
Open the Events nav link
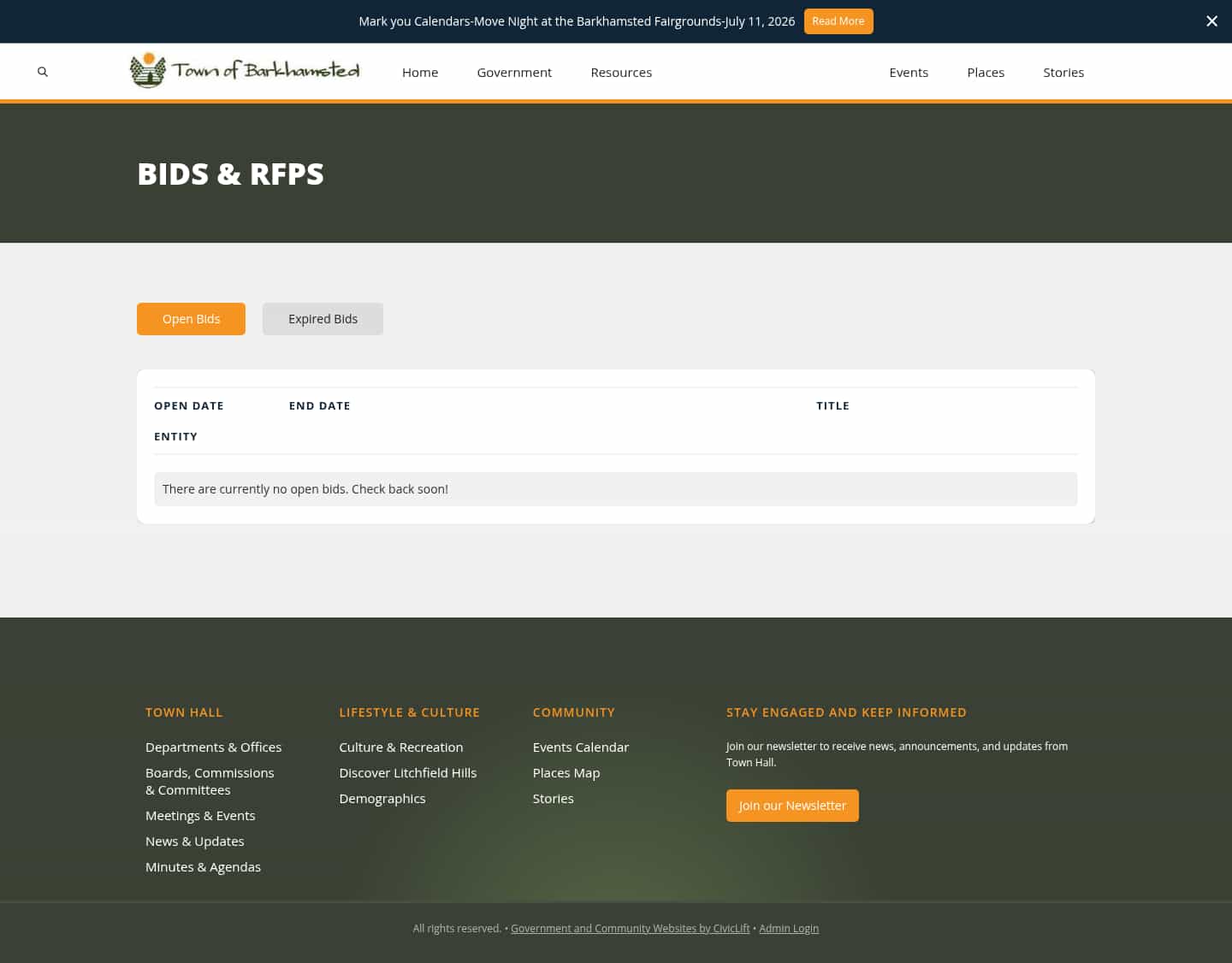pos(909,73)
